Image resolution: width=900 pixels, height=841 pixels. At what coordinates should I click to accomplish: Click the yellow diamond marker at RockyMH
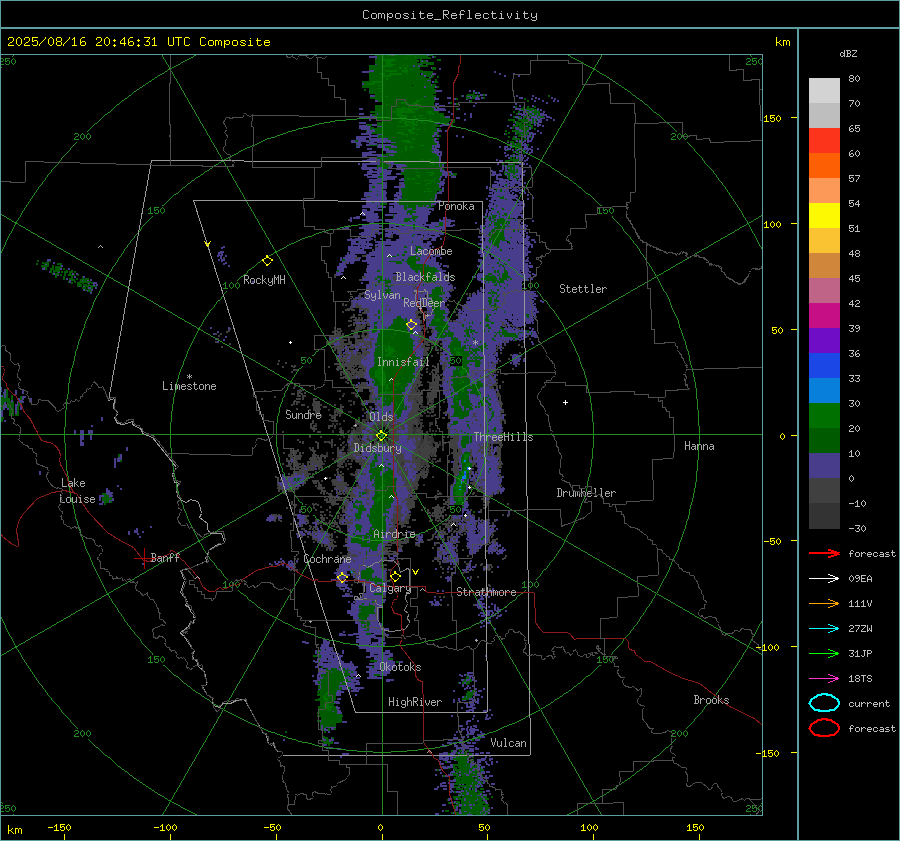tap(267, 261)
